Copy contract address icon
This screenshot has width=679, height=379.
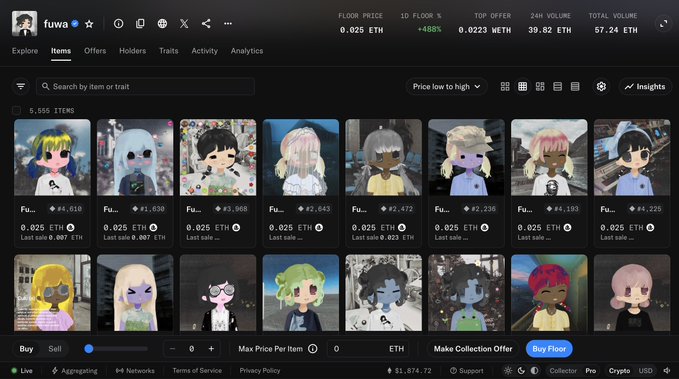(x=140, y=23)
